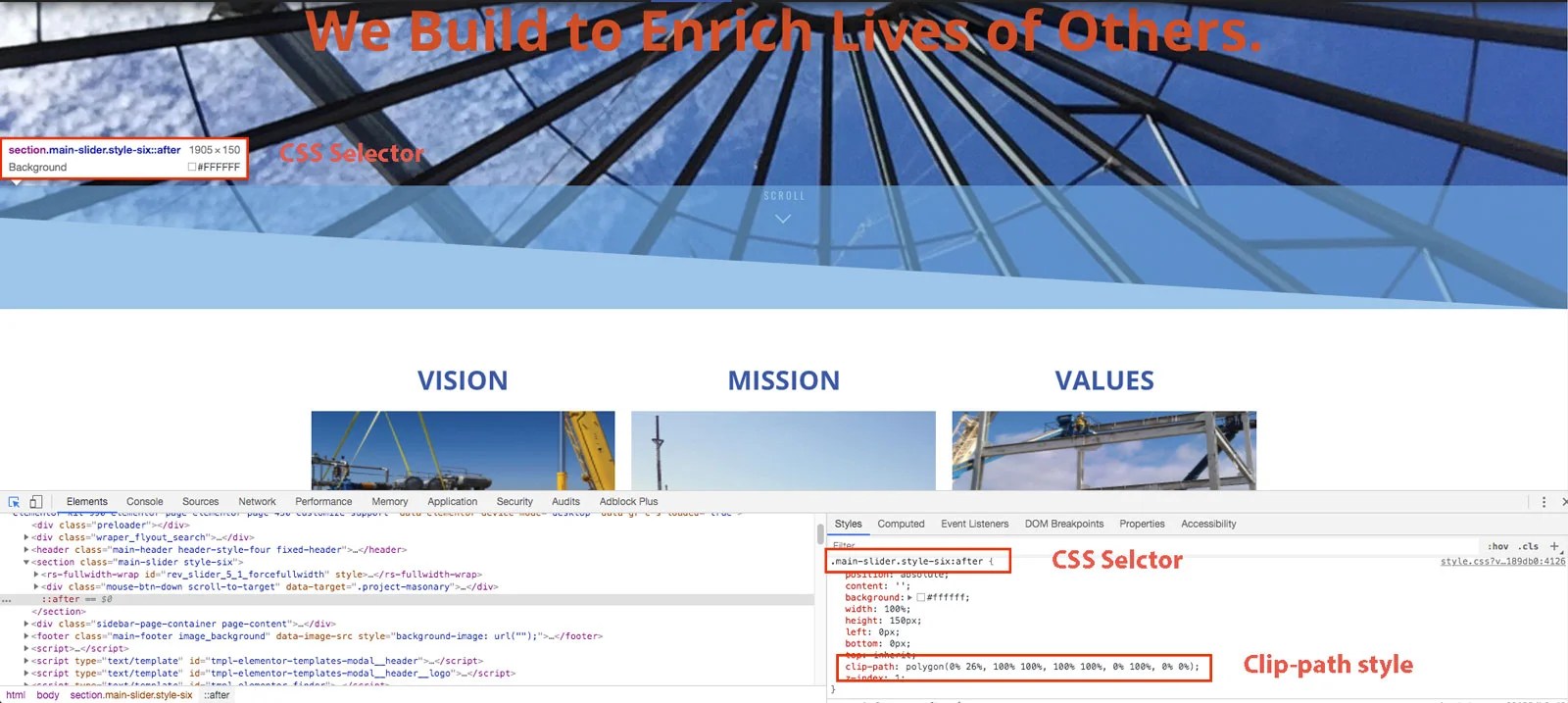This screenshot has height=703, width=1568.
Task: Select the Styles sidebar tab
Action: (x=849, y=524)
